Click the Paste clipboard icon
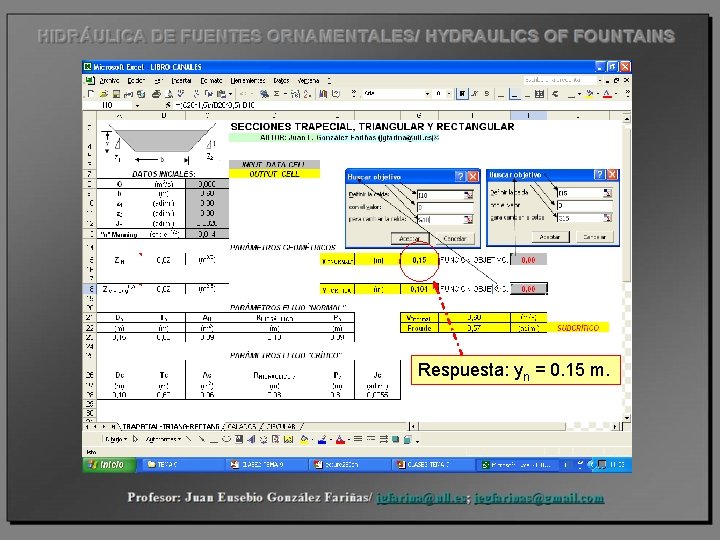Image resolution: width=720 pixels, height=540 pixels. [221, 94]
